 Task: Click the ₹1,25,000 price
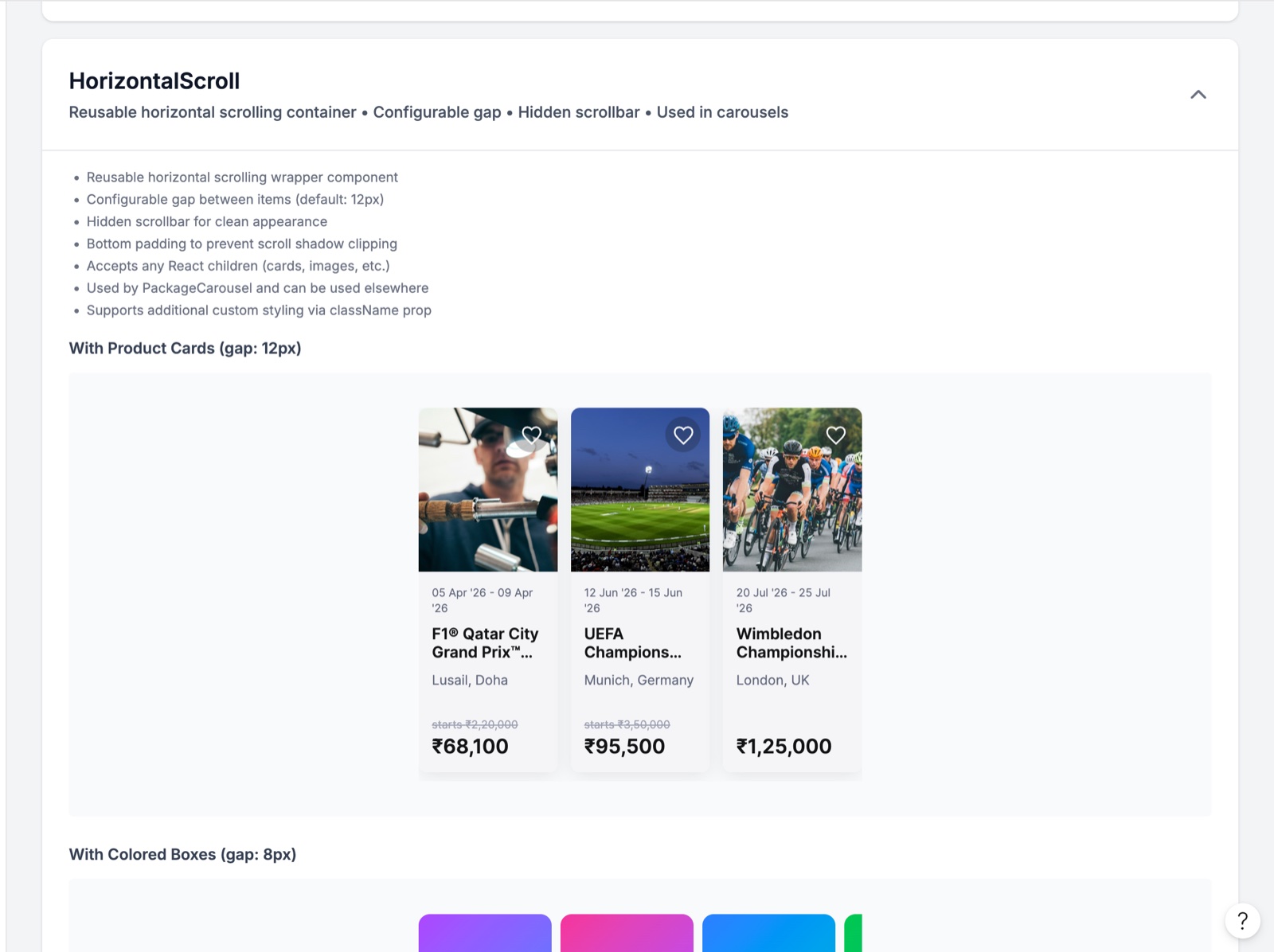784,747
